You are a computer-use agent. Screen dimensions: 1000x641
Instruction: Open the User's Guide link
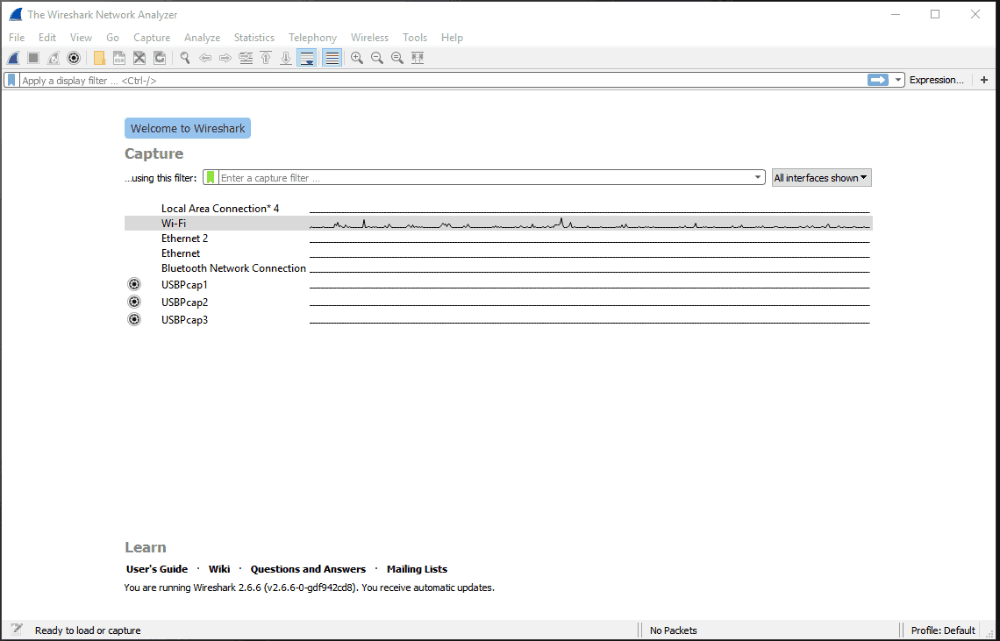[157, 569]
